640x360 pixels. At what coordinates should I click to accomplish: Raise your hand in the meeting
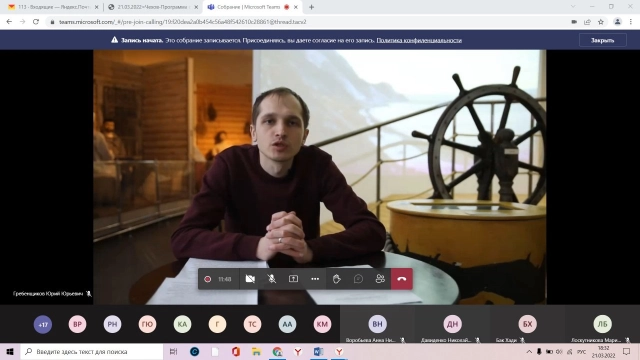(336, 279)
